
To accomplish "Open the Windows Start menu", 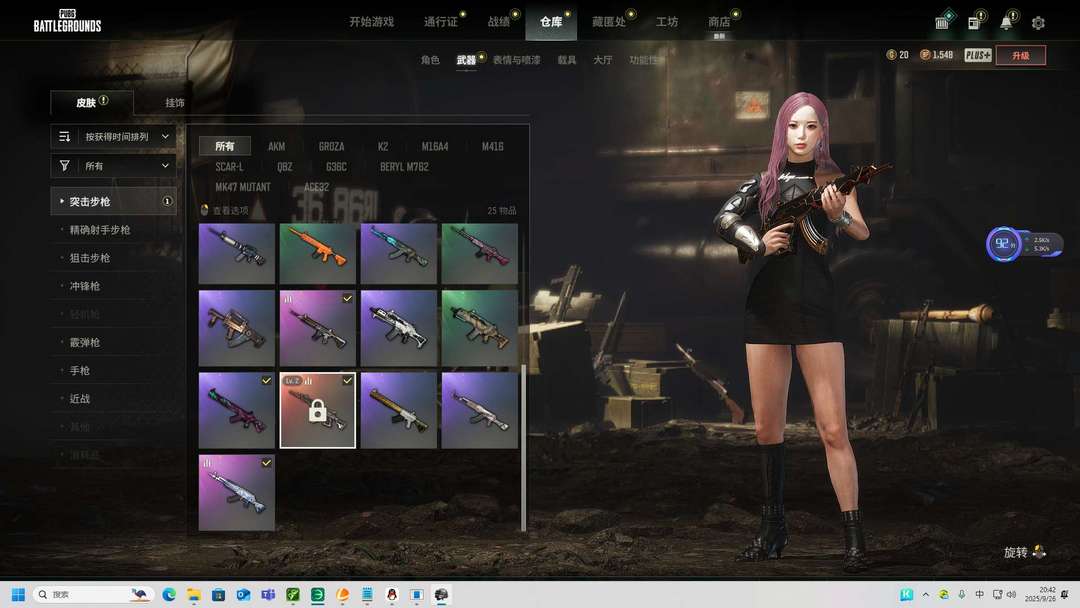I will [x=19, y=594].
